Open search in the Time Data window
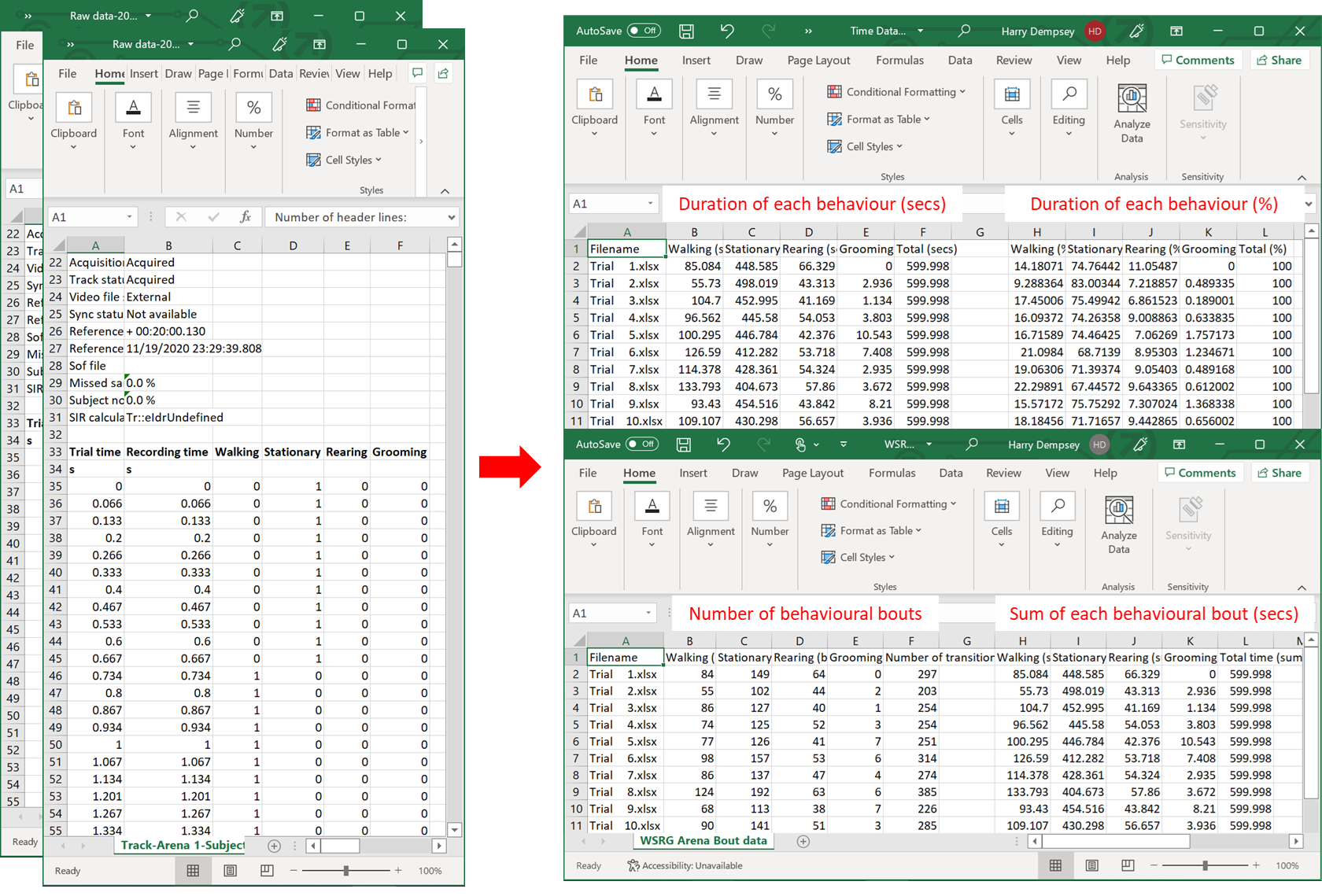Image resolution: width=1322 pixels, height=896 pixels. (x=964, y=31)
